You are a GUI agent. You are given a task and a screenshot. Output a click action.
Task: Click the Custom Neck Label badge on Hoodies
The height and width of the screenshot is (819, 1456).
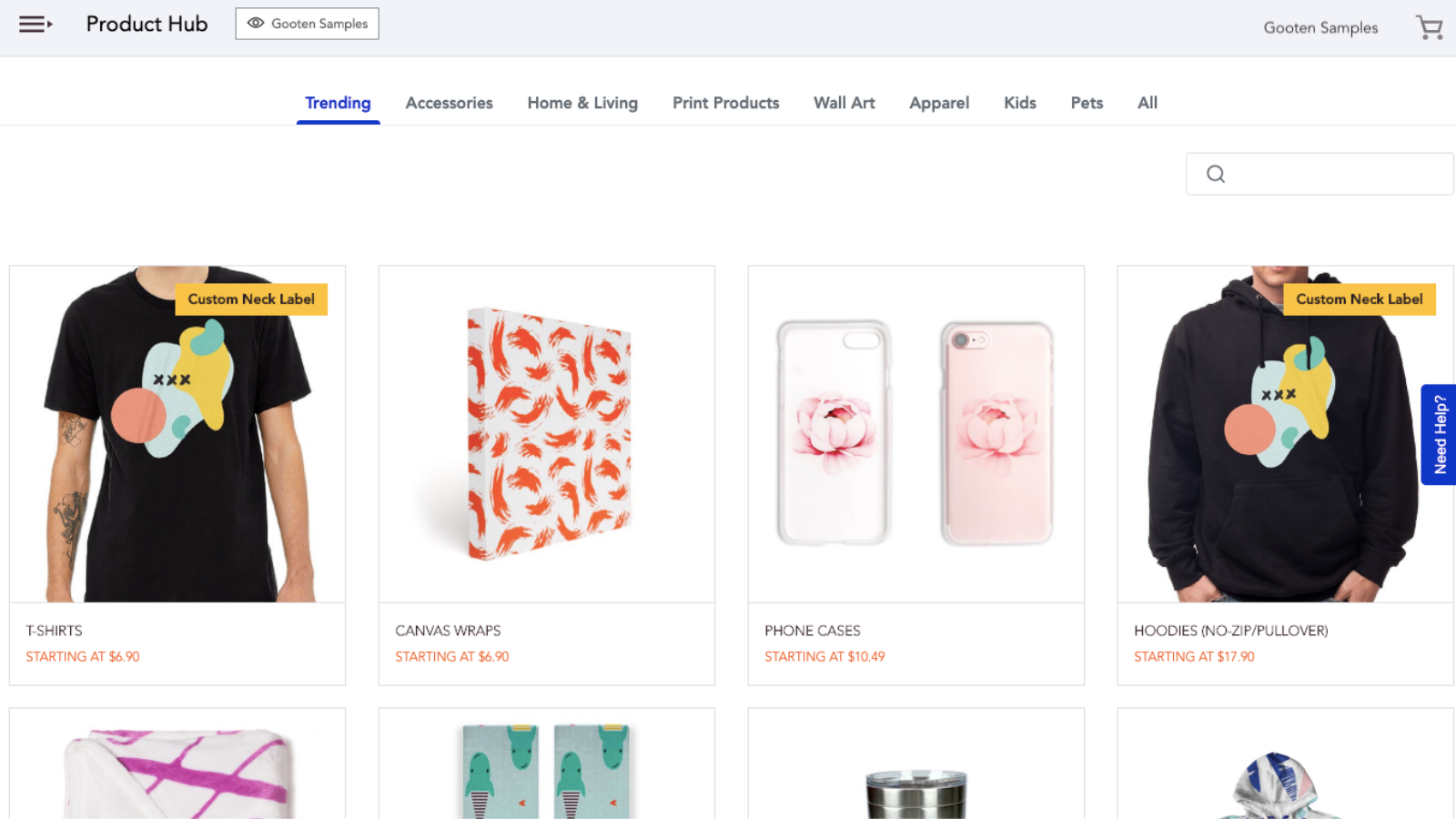point(1359,298)
